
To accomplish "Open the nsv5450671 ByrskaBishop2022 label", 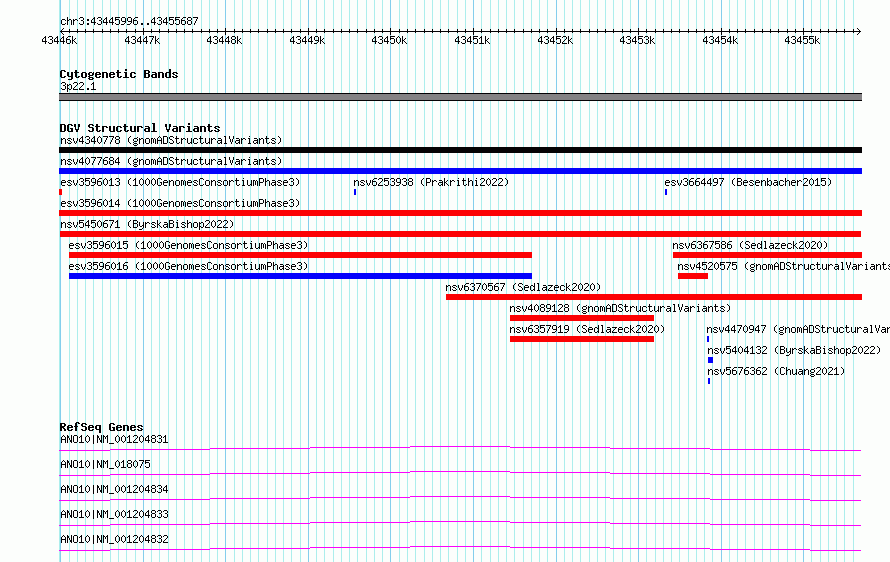I will (x=147, y=224).
